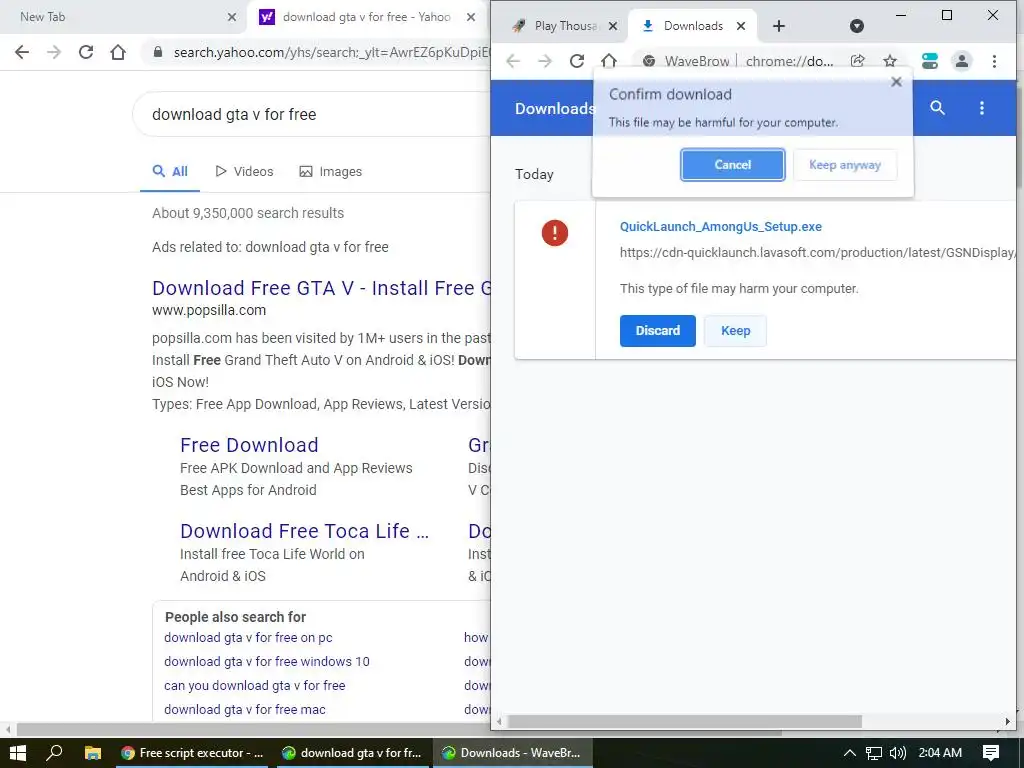Click home icon in WaveBrowser toolbar
1024x768 pixels.
(x=609, y=61)
